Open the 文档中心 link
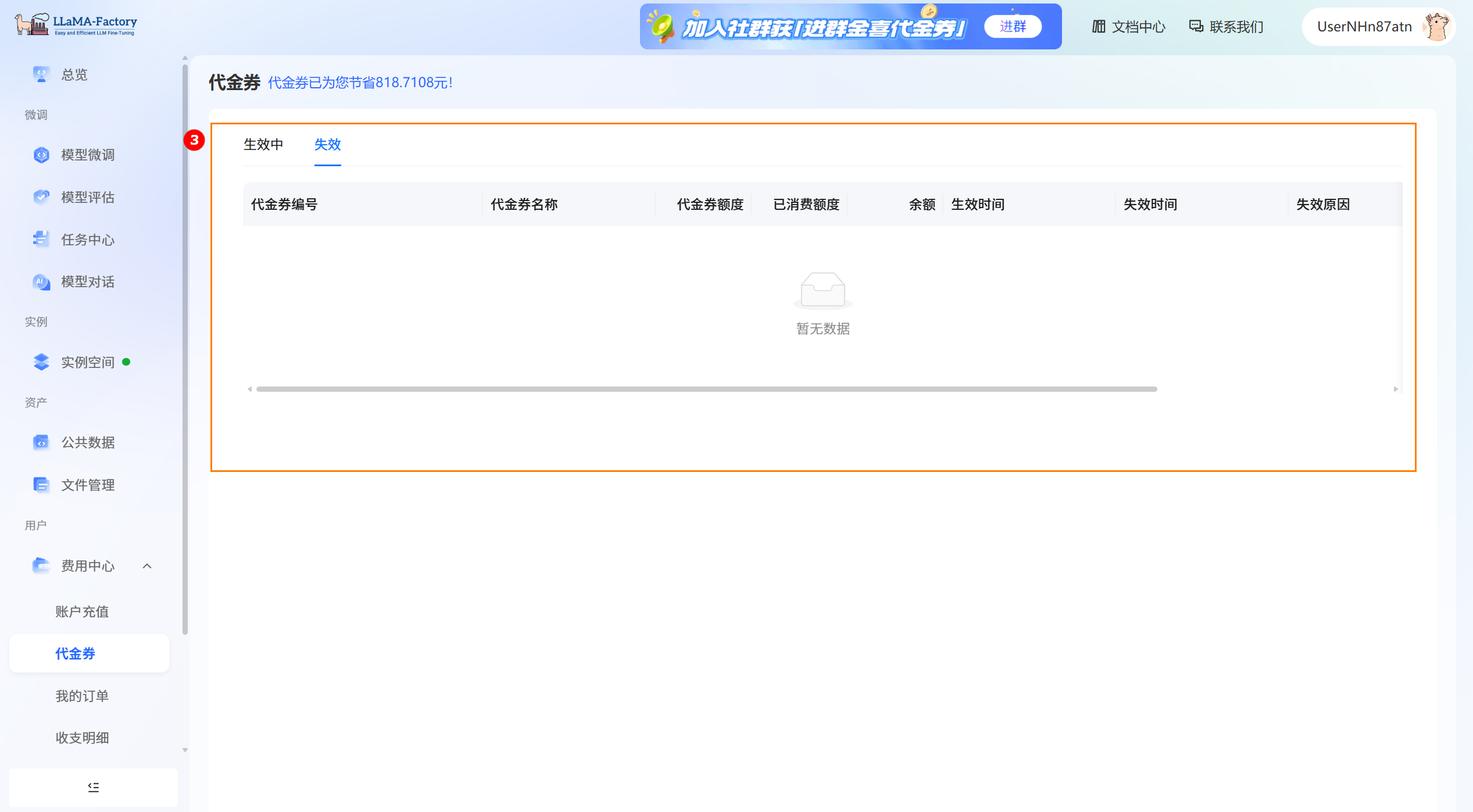 click(1129, 27)
